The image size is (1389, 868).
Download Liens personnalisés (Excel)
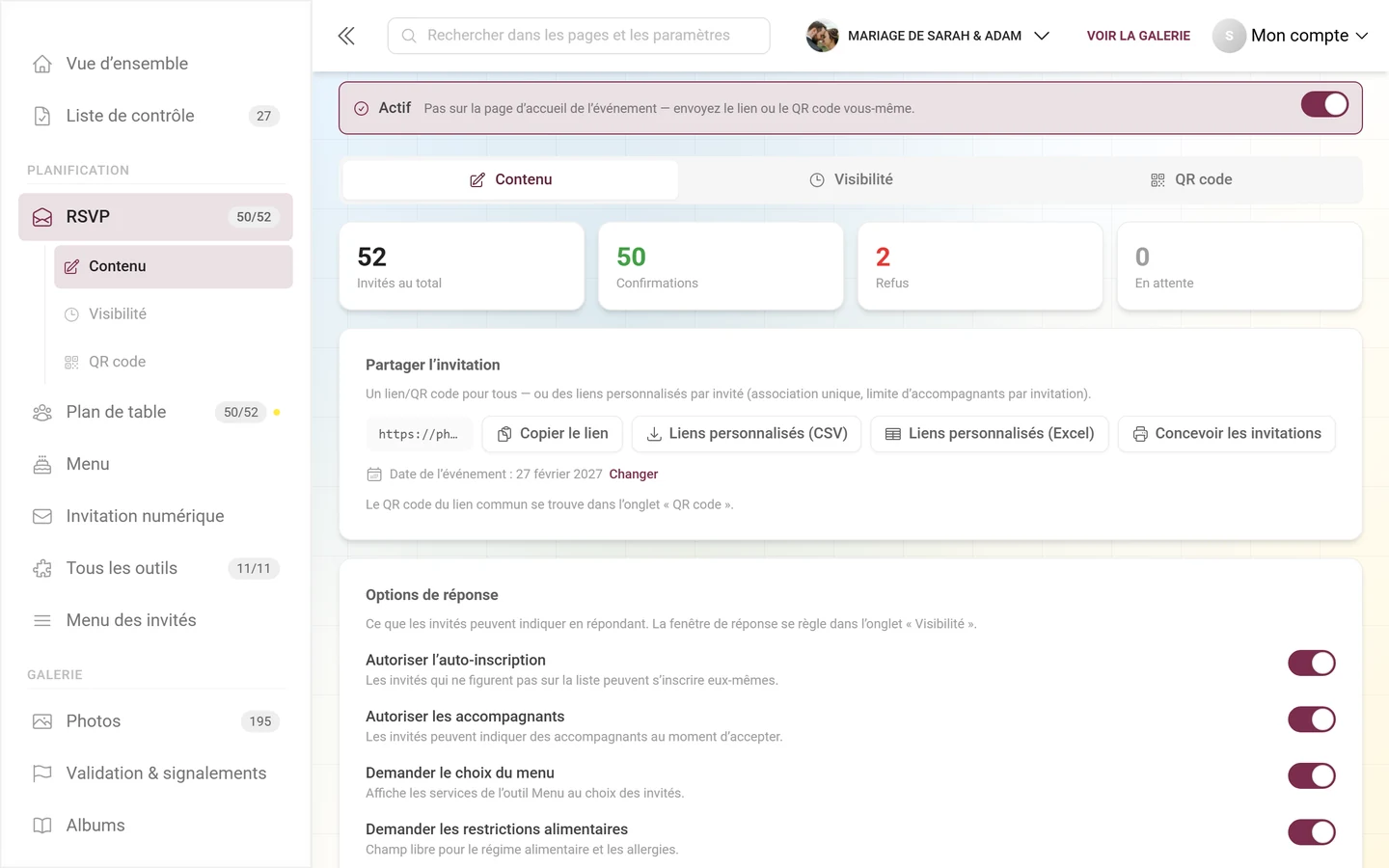click(x=990, y=434)
